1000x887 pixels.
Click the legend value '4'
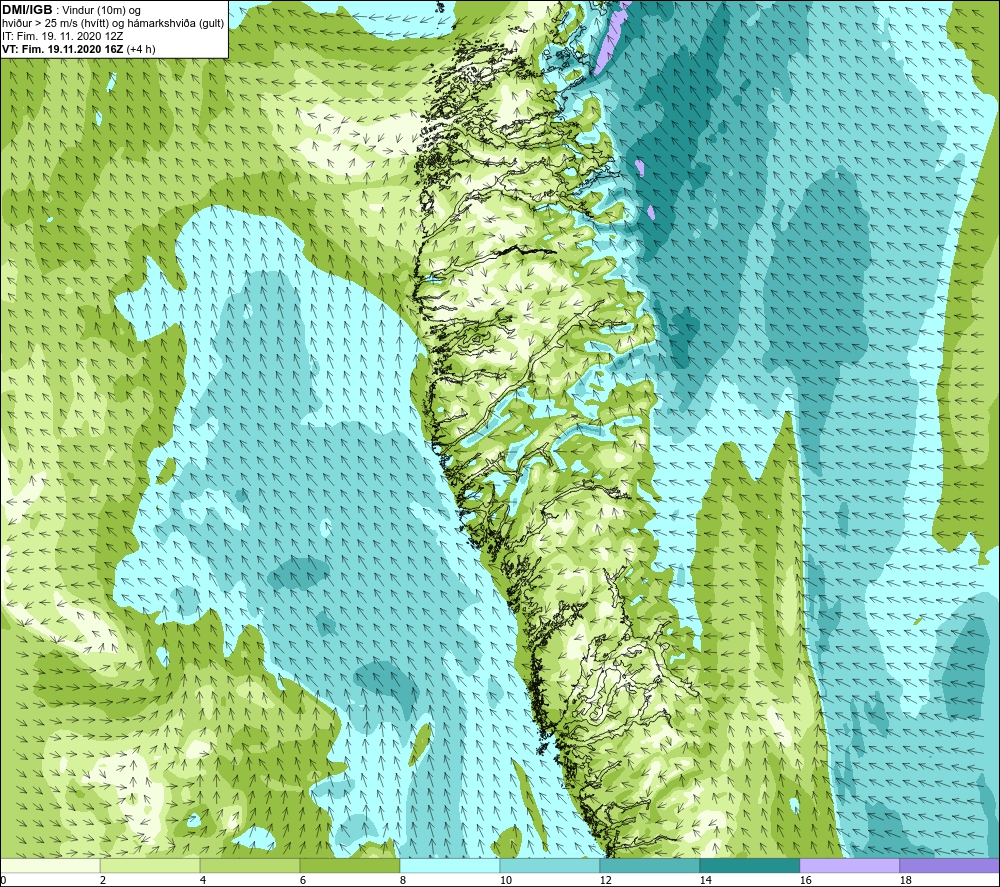(x=203, y=881)
